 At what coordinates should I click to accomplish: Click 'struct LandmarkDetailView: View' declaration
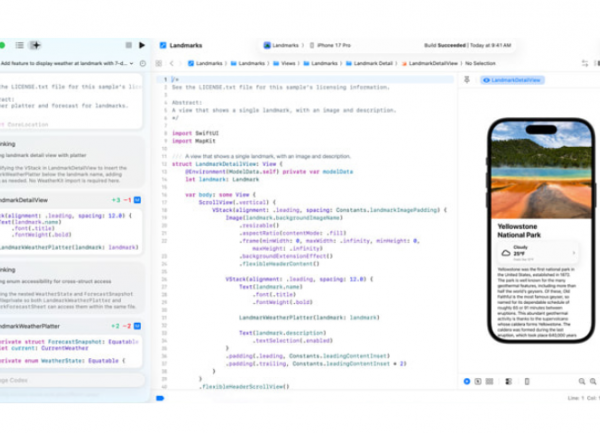coord(227,164)
